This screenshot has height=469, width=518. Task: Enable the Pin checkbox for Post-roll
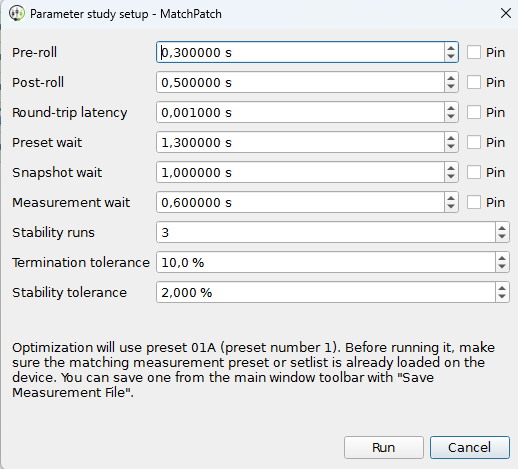tap(474, 82)
